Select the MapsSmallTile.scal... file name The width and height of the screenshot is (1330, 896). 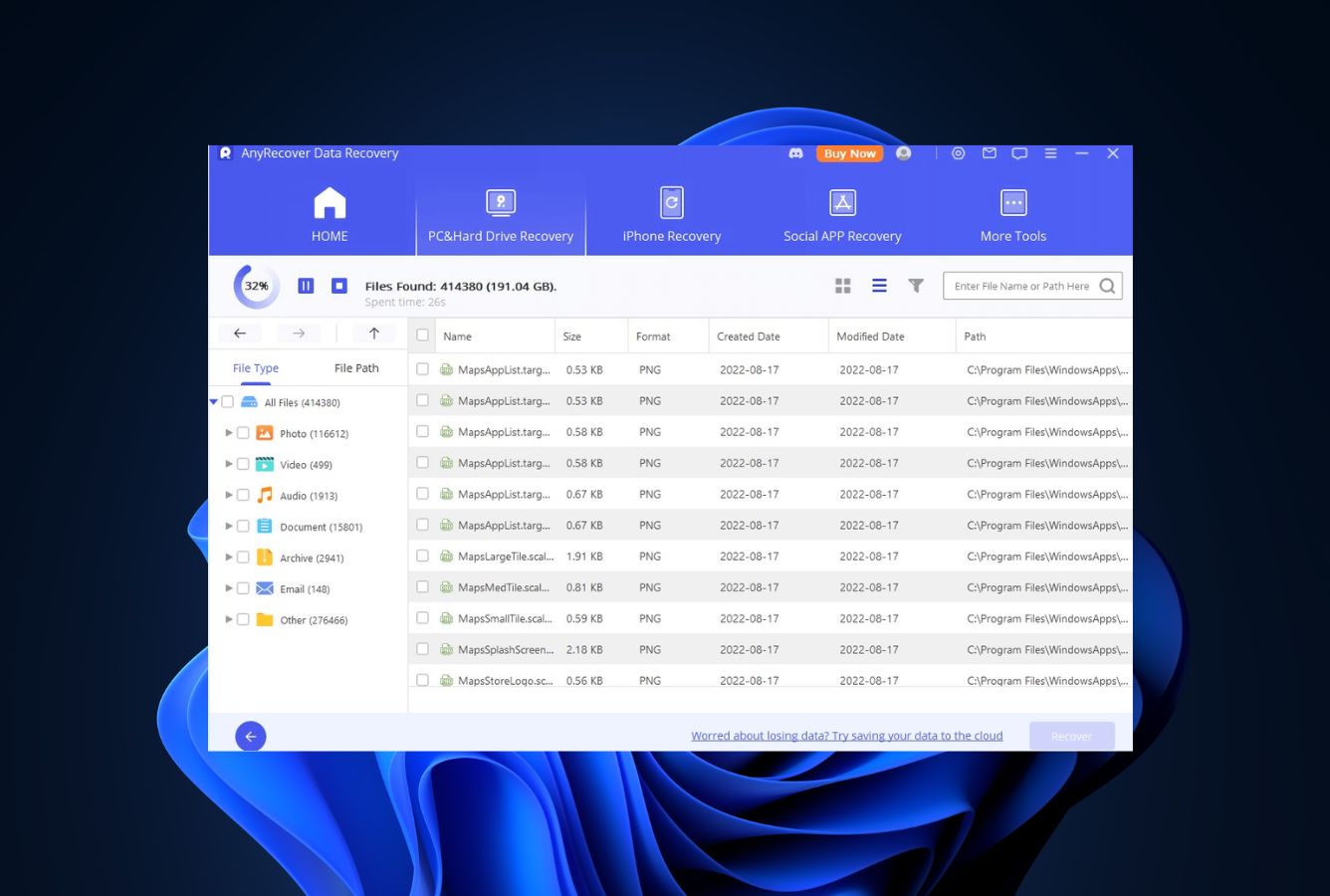pos(505,618)
